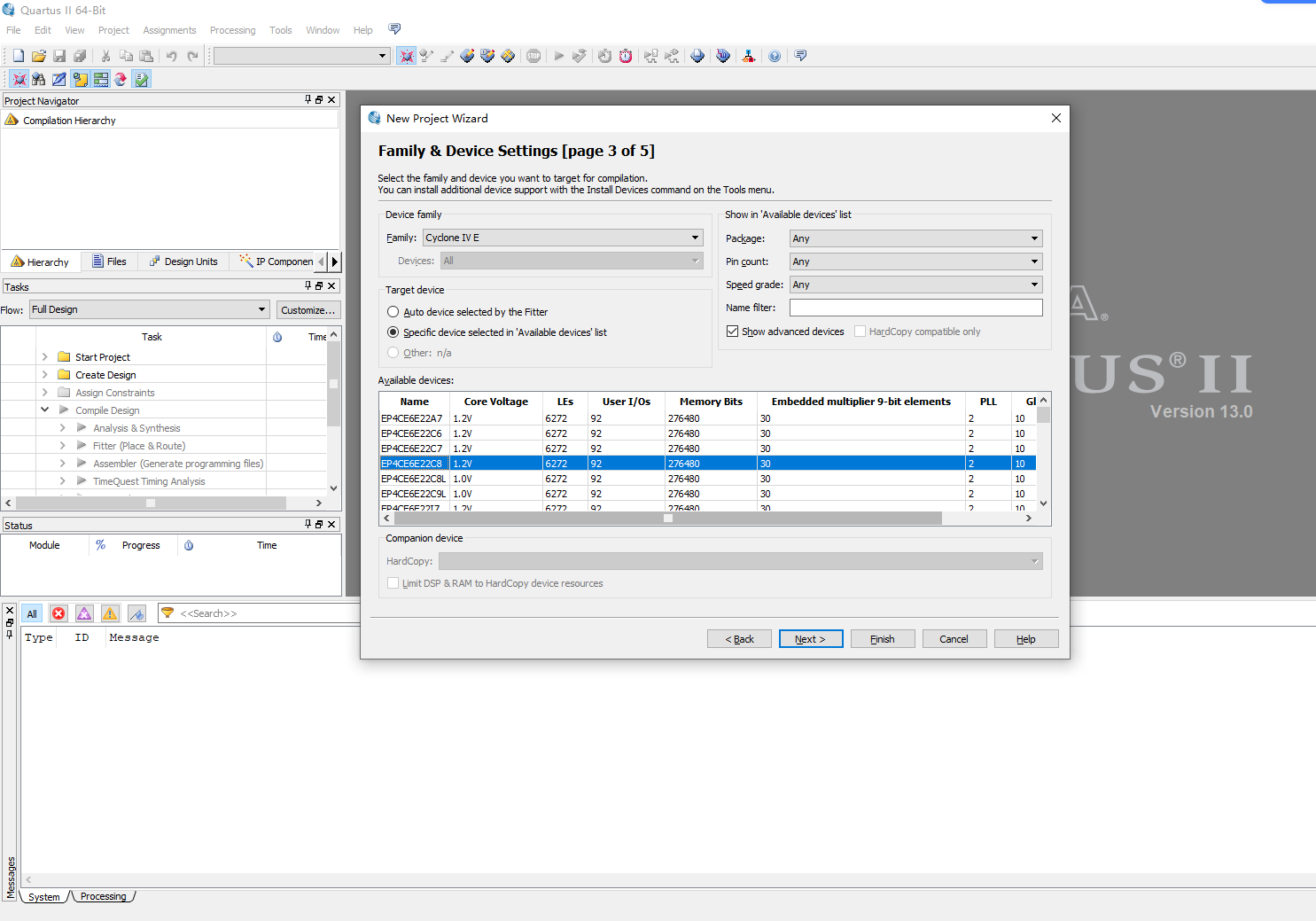Click the find binoculars icon in second toolbar
Screen dimensions: 1316x921
[39, 79]
